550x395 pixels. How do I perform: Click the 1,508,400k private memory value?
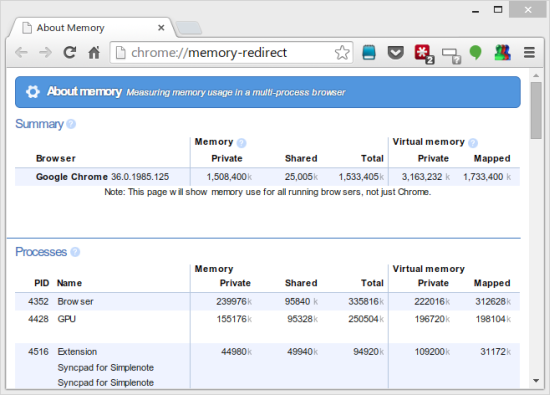[x=229, y=176]
